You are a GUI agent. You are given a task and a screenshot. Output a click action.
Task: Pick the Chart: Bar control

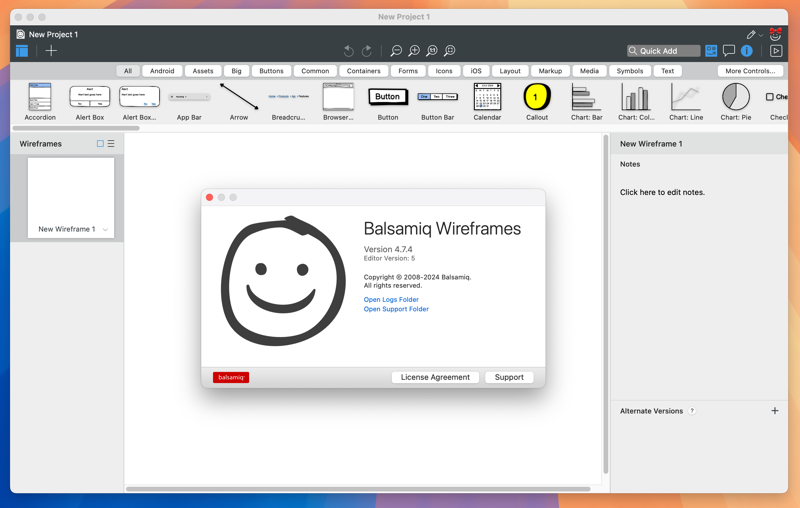(x=587, y=101)
